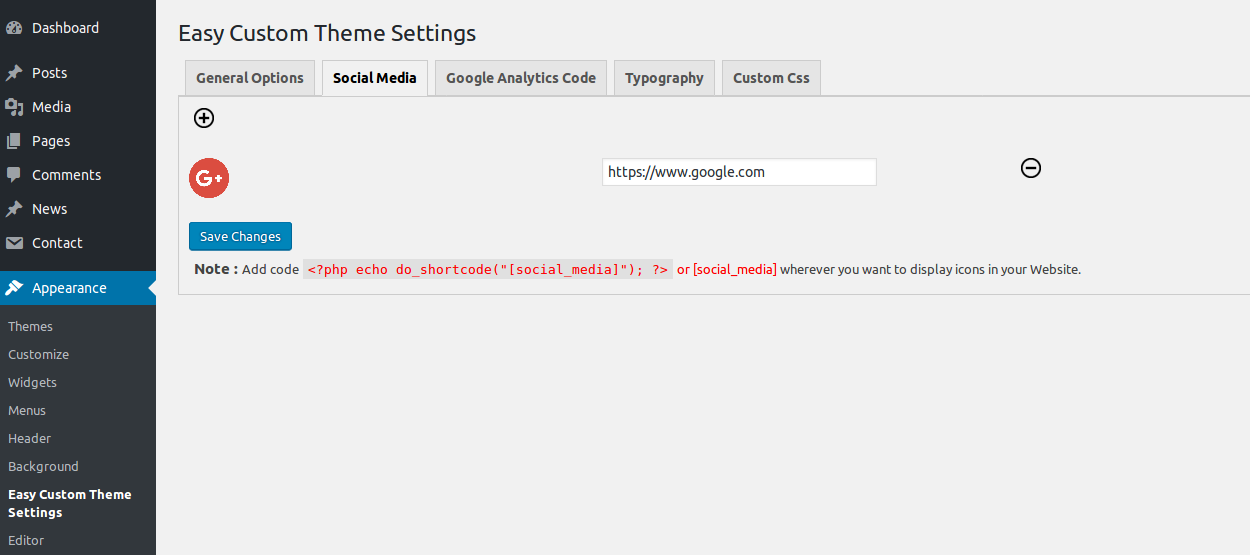Click the Dashboard gauge icon in sidebar
Screen dimensions: 1250x555
click(x=14, y=28)
